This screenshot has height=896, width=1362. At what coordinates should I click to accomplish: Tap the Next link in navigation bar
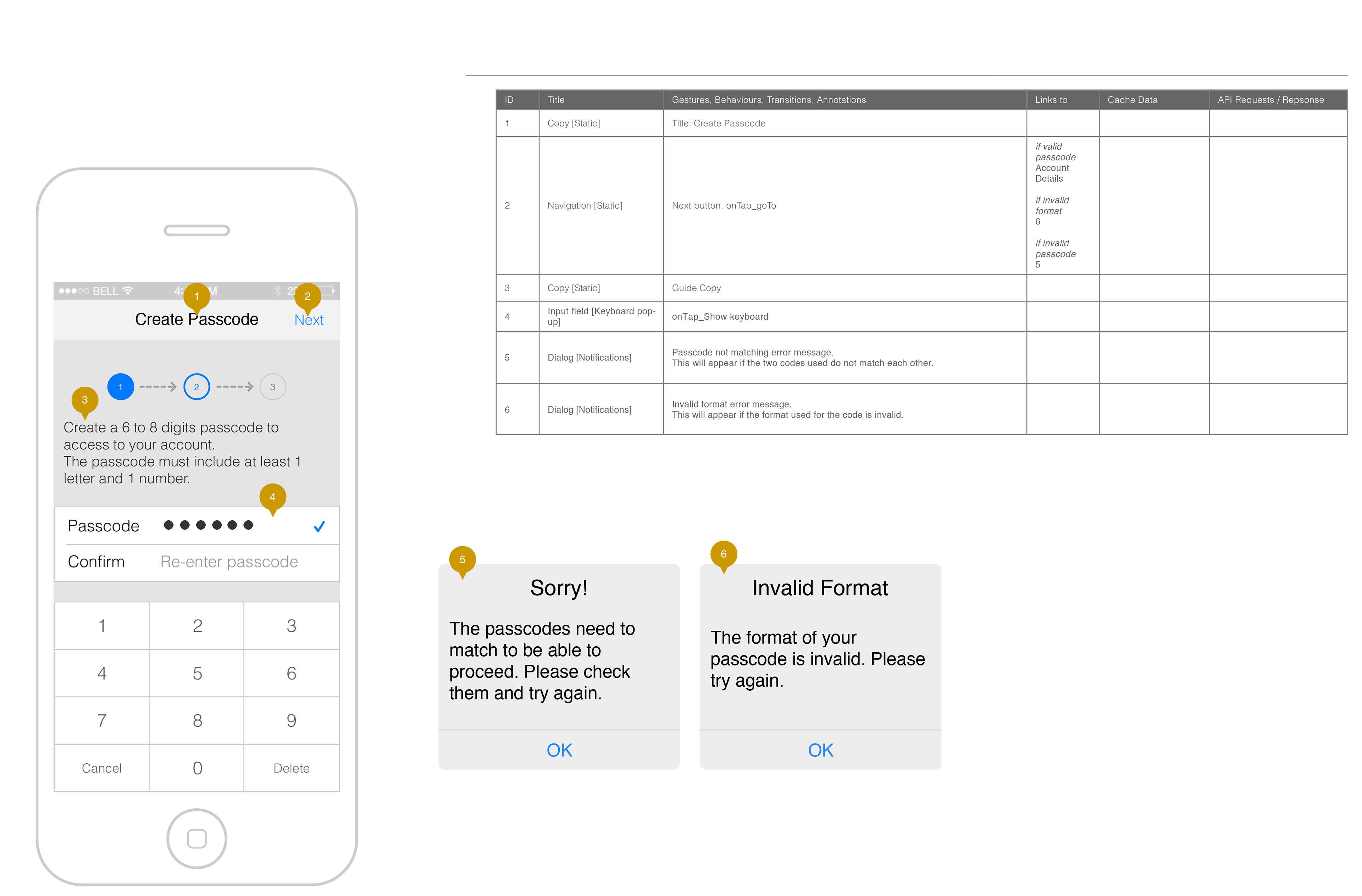pos(309,320)
